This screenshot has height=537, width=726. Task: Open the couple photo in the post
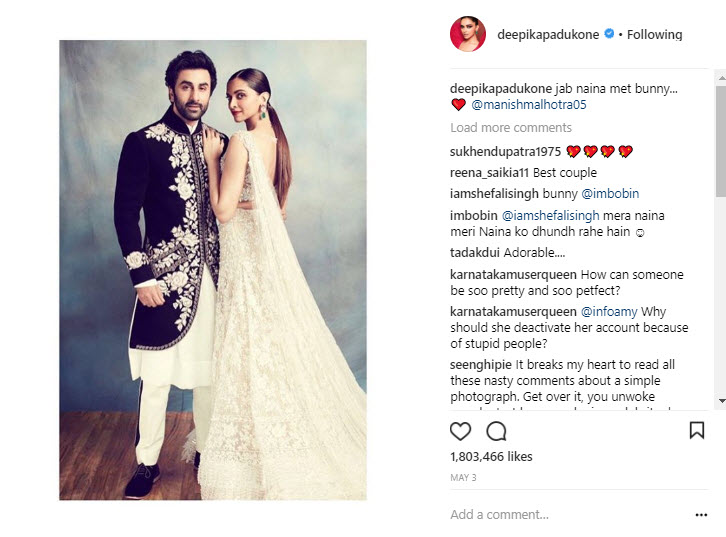pyautogui.click(x=213, y=270)
